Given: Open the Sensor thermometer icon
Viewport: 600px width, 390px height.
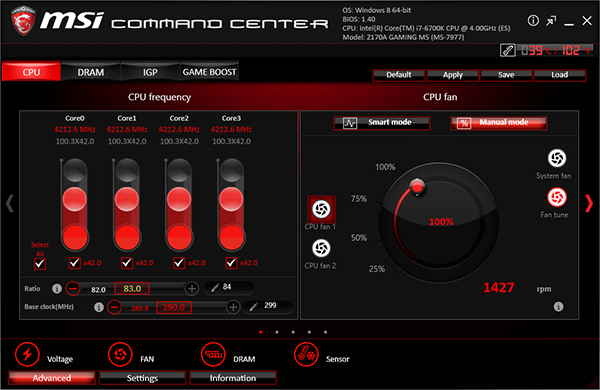Looking at the screenshot, I should [x=306, y=354].
